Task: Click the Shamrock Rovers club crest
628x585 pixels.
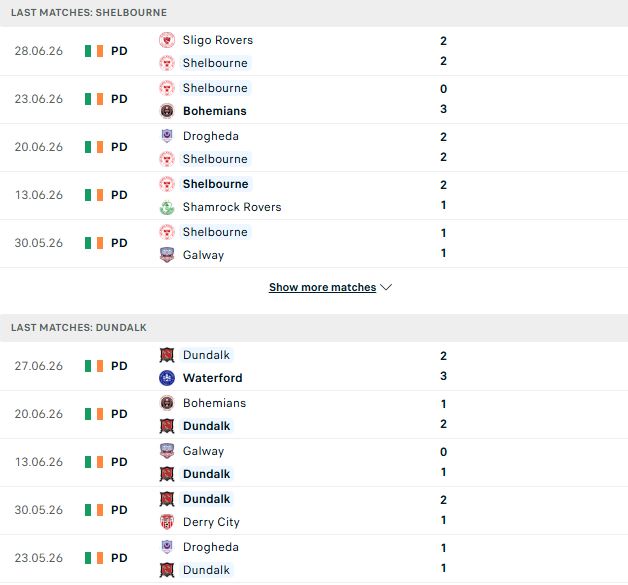Action: tap(167, 207)
